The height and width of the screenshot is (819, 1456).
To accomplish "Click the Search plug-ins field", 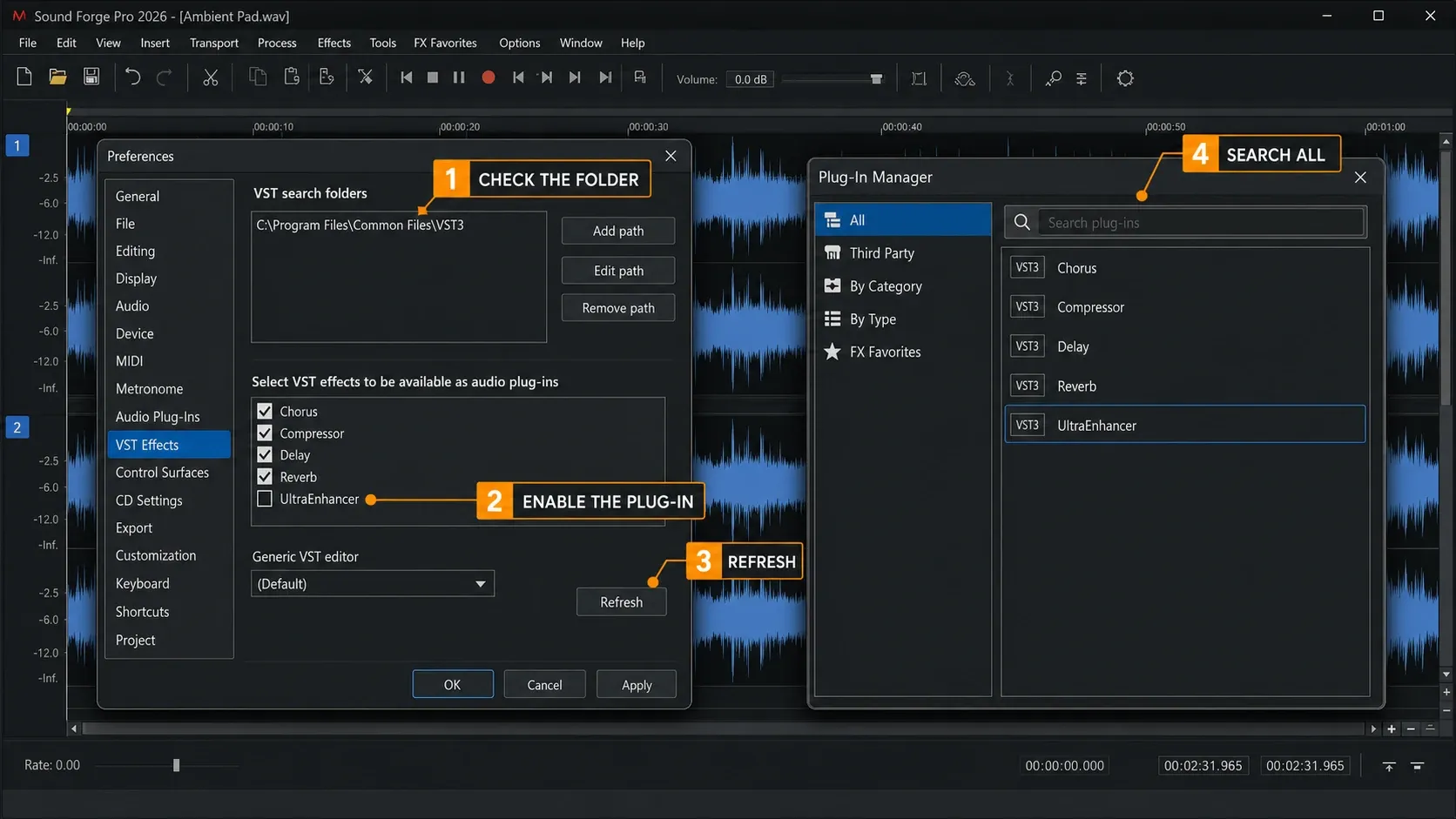I will click(x=1202, y=223).
